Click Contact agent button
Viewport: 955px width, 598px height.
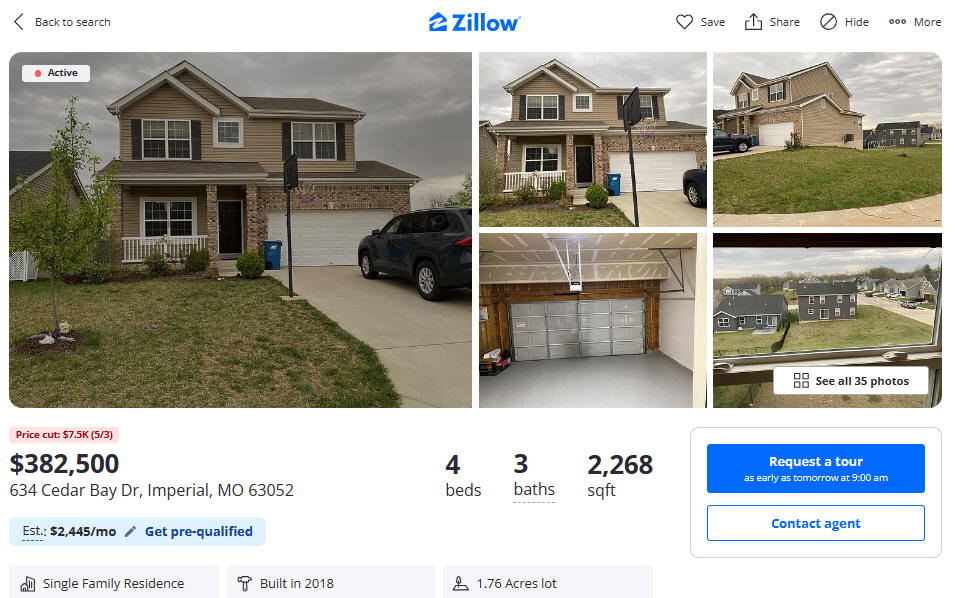tap(816, 523)
